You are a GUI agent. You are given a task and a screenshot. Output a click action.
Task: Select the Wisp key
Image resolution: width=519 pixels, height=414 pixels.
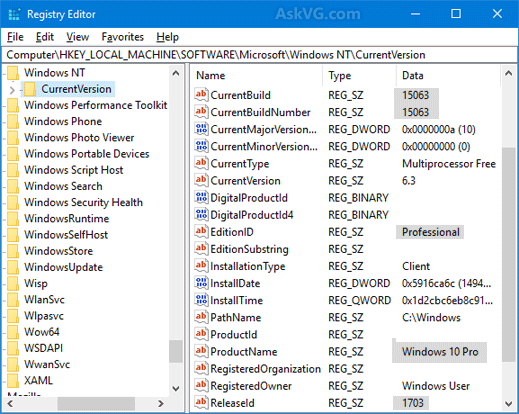click(36, 283)
